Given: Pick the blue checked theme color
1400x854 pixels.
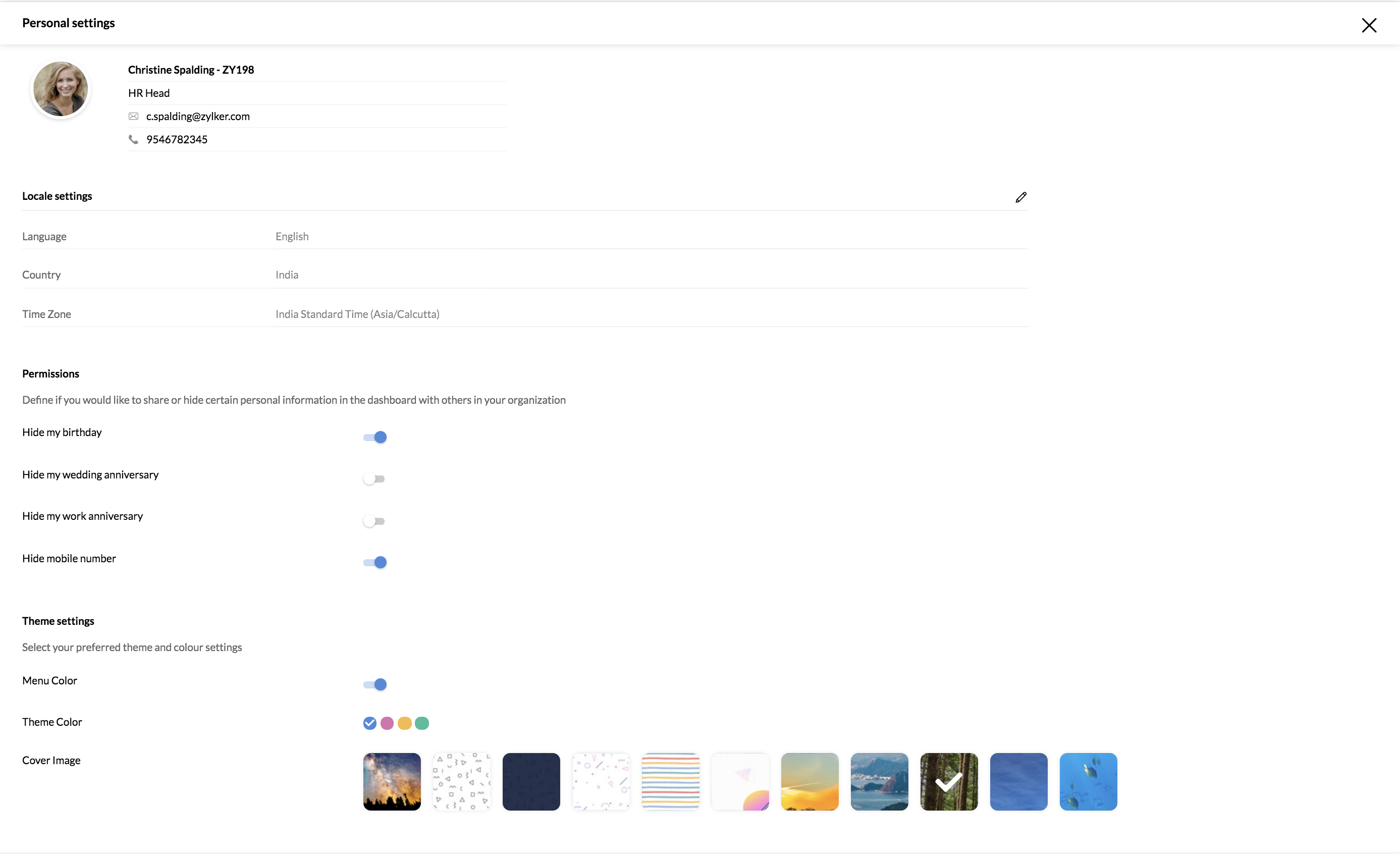Looking at the screenshot, I should (370, 723).
